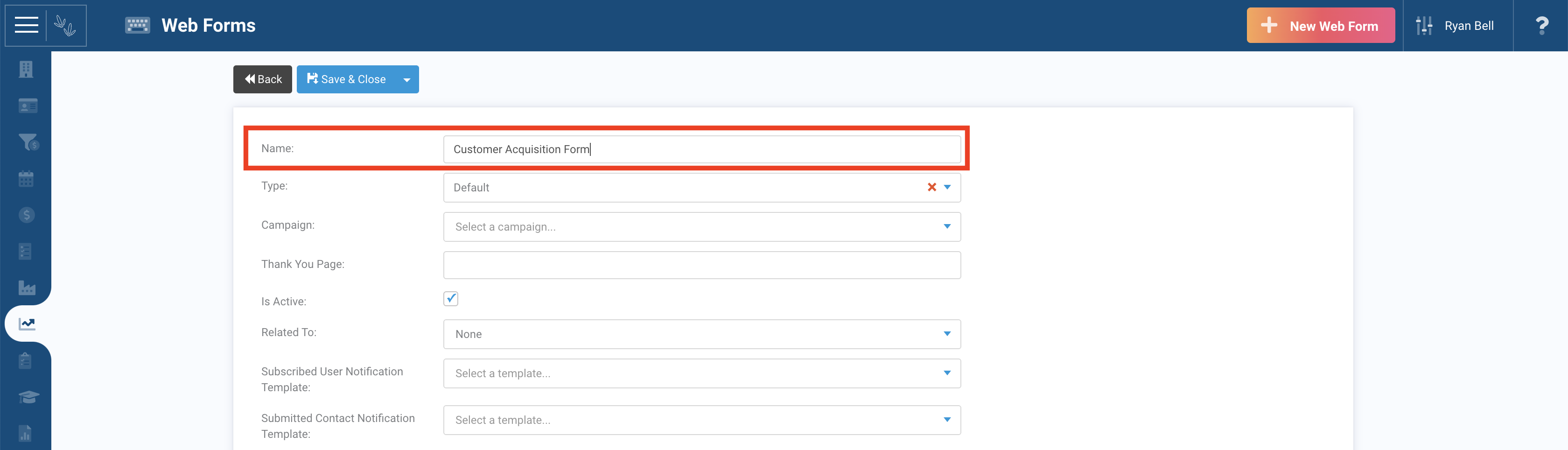Select the active chart-line marketing sidebar icon
Image resolution: width=1568 pixels, height=450 pixels.
[27, 324]
